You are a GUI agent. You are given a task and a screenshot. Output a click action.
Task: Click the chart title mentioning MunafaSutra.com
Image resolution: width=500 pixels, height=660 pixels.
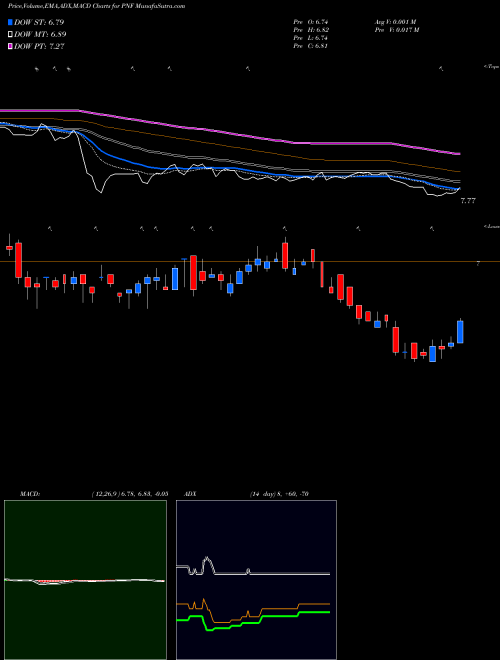click(x=96, y=7)
